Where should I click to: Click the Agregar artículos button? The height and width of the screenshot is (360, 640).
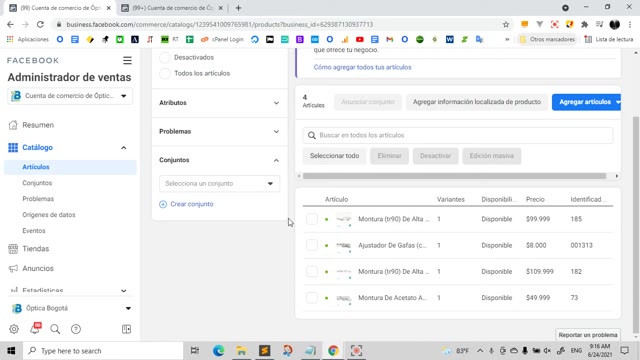584,102
